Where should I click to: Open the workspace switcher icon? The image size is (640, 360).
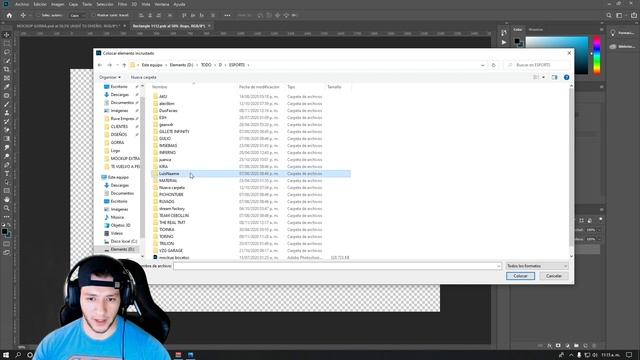coord(619,15)
